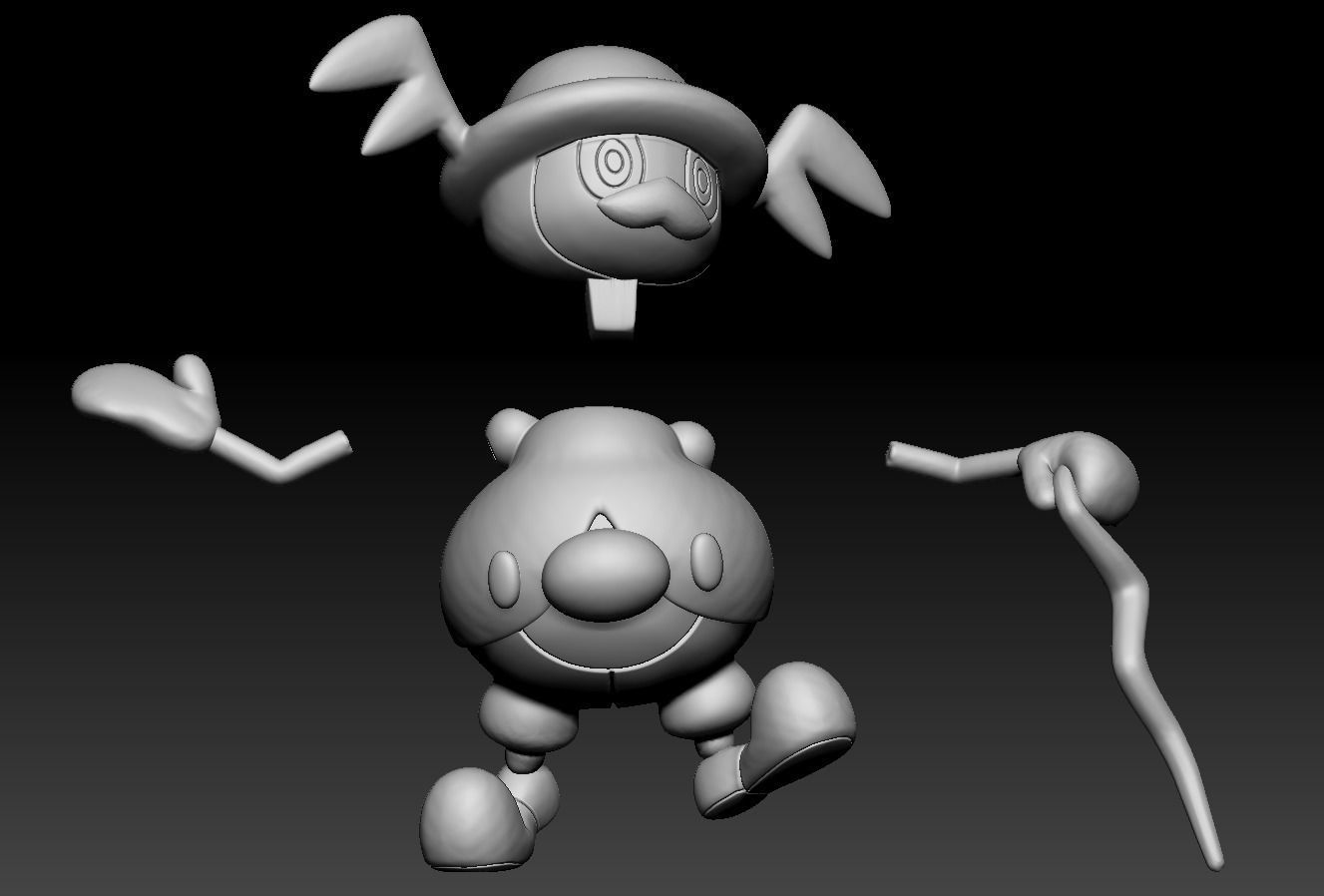The image size is (1324, 896).
Task: Select the bent arm beside the mitten
Action: point(281,454)
